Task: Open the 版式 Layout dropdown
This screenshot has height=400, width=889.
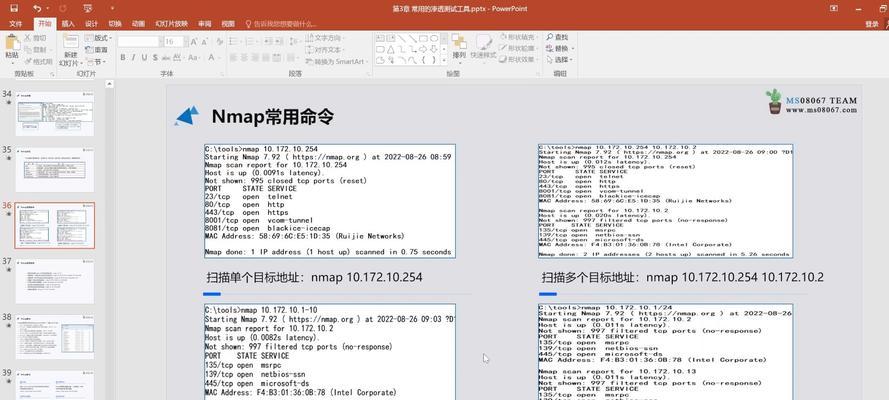Action: point(99,38)
